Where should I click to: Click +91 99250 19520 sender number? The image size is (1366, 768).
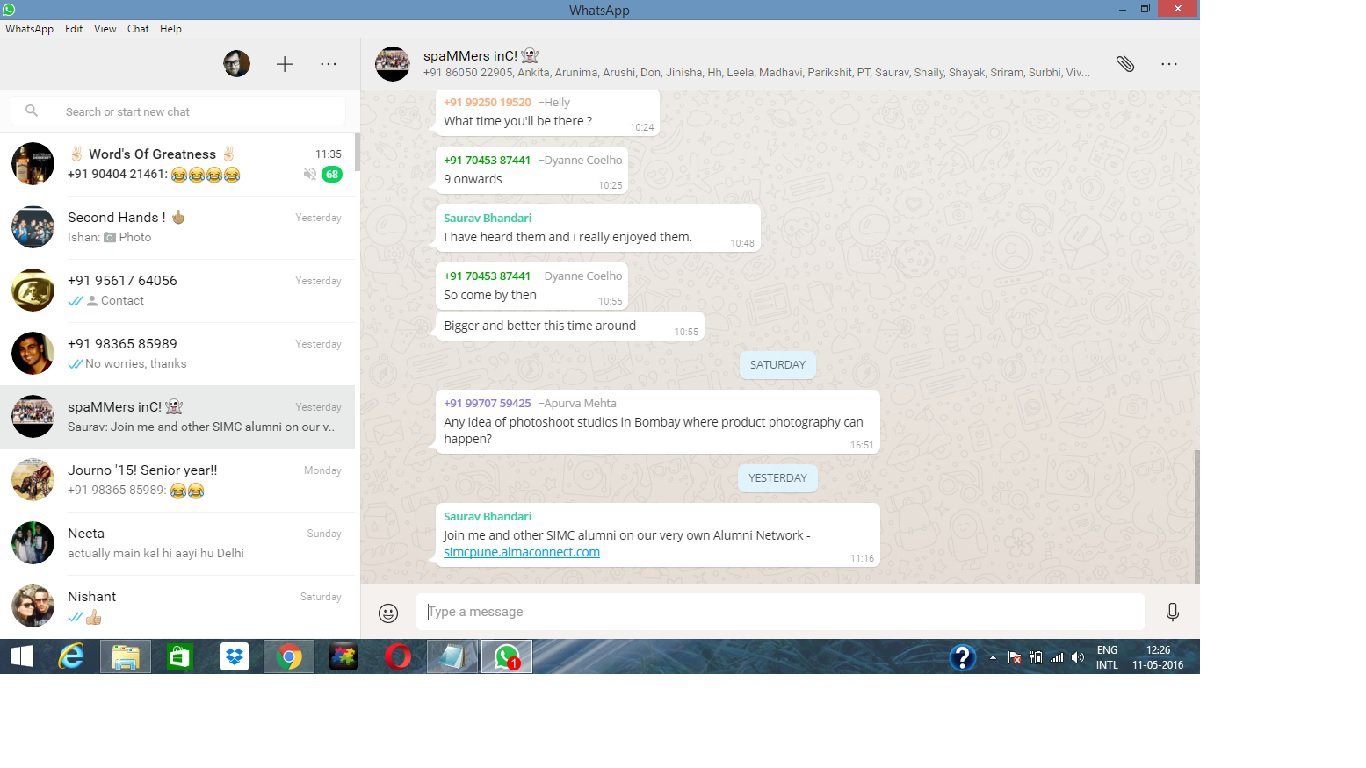(x=488, y=102)
